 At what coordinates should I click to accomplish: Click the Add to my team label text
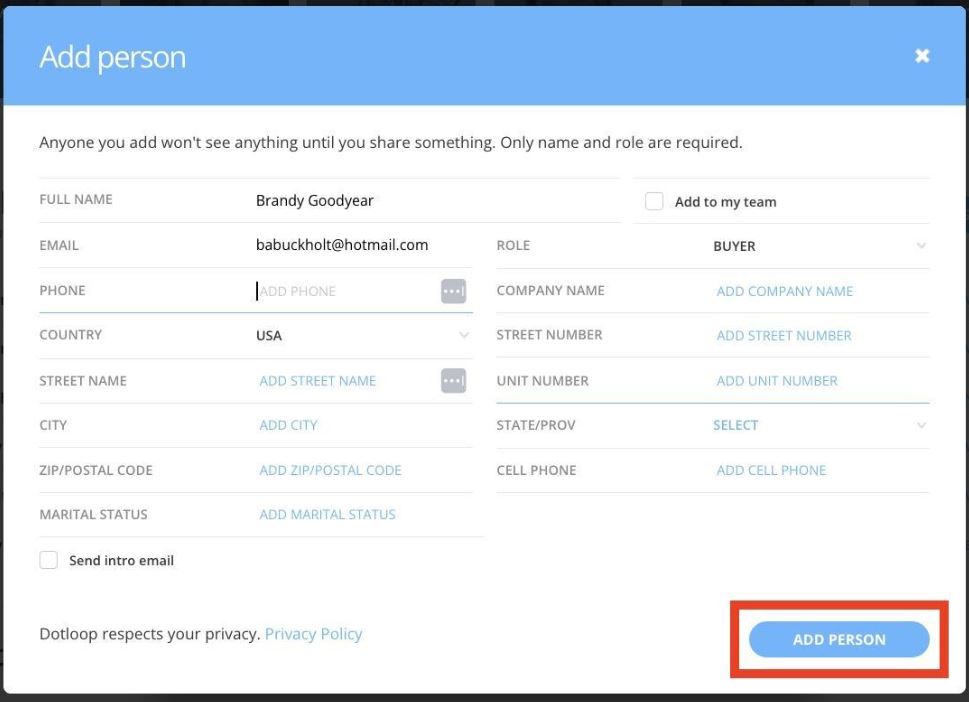[x=726, y=202]
